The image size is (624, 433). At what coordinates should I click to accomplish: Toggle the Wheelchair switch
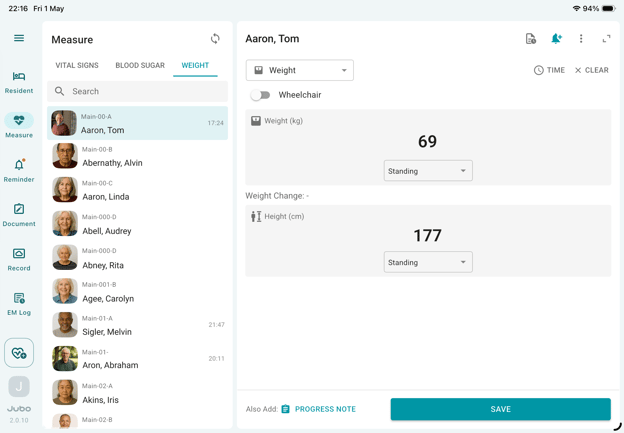pos(261,95)
